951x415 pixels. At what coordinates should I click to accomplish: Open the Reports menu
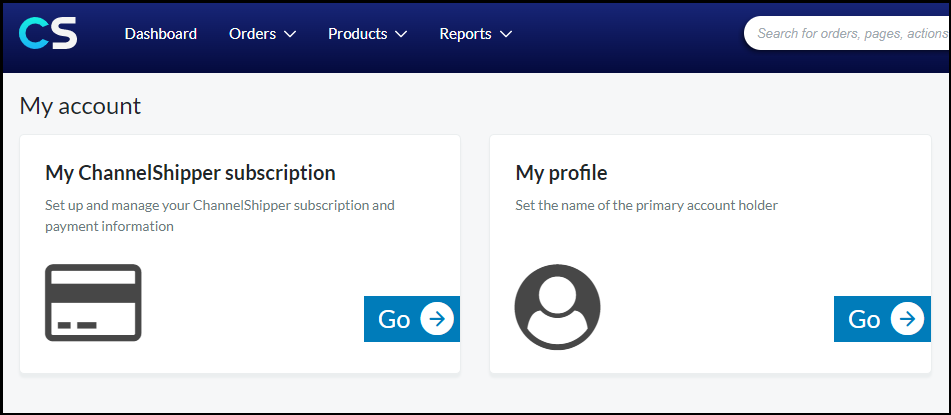coord(476,34)
